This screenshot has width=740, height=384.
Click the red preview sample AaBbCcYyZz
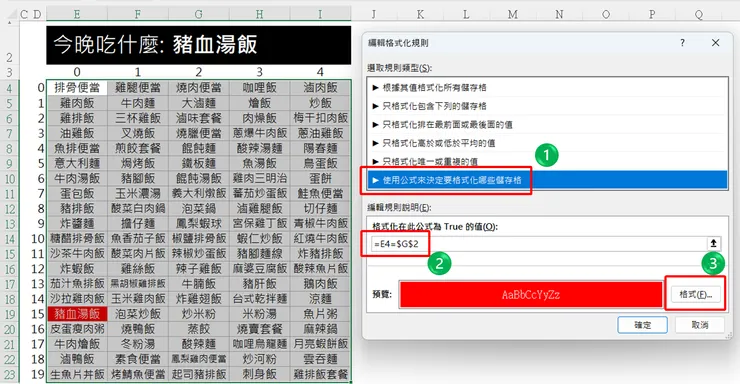531,295
